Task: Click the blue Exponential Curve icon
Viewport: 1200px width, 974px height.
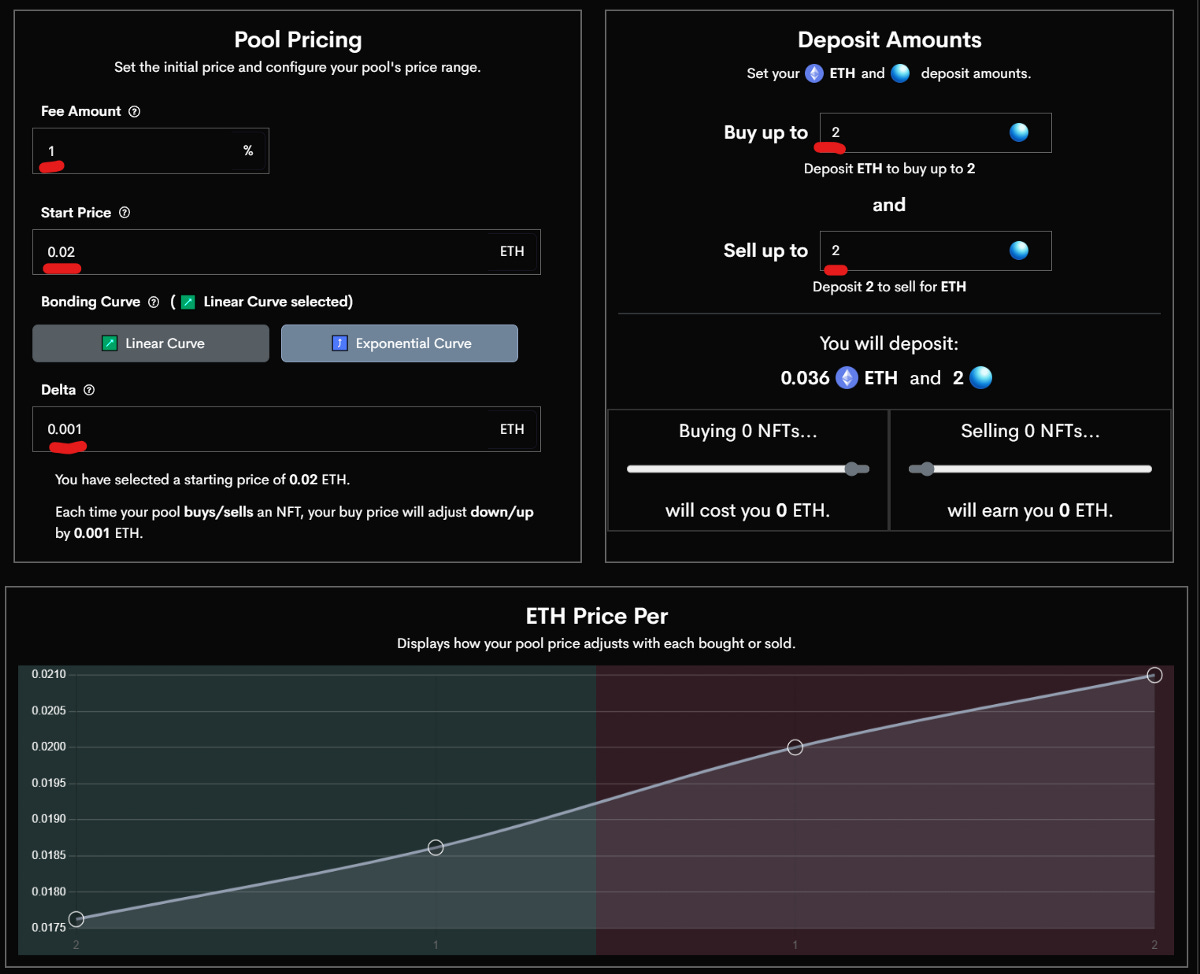Action: click(341, 342)
